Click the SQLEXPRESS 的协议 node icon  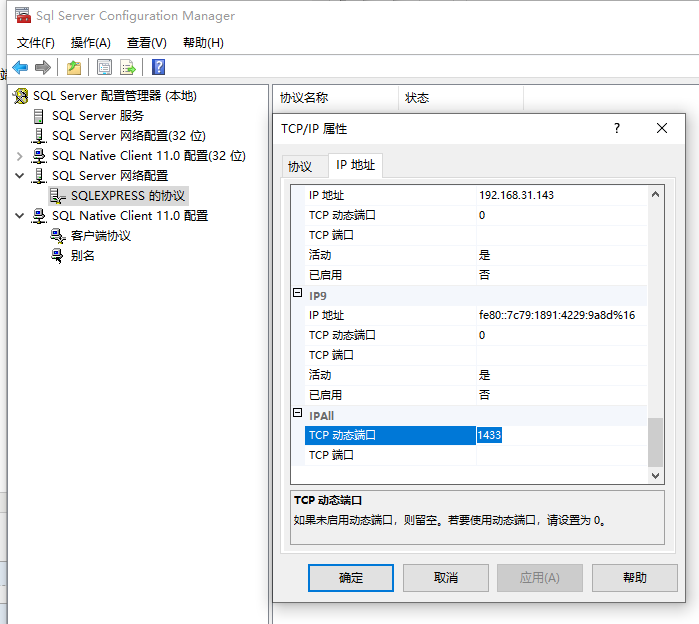click(x=58, y=196)
